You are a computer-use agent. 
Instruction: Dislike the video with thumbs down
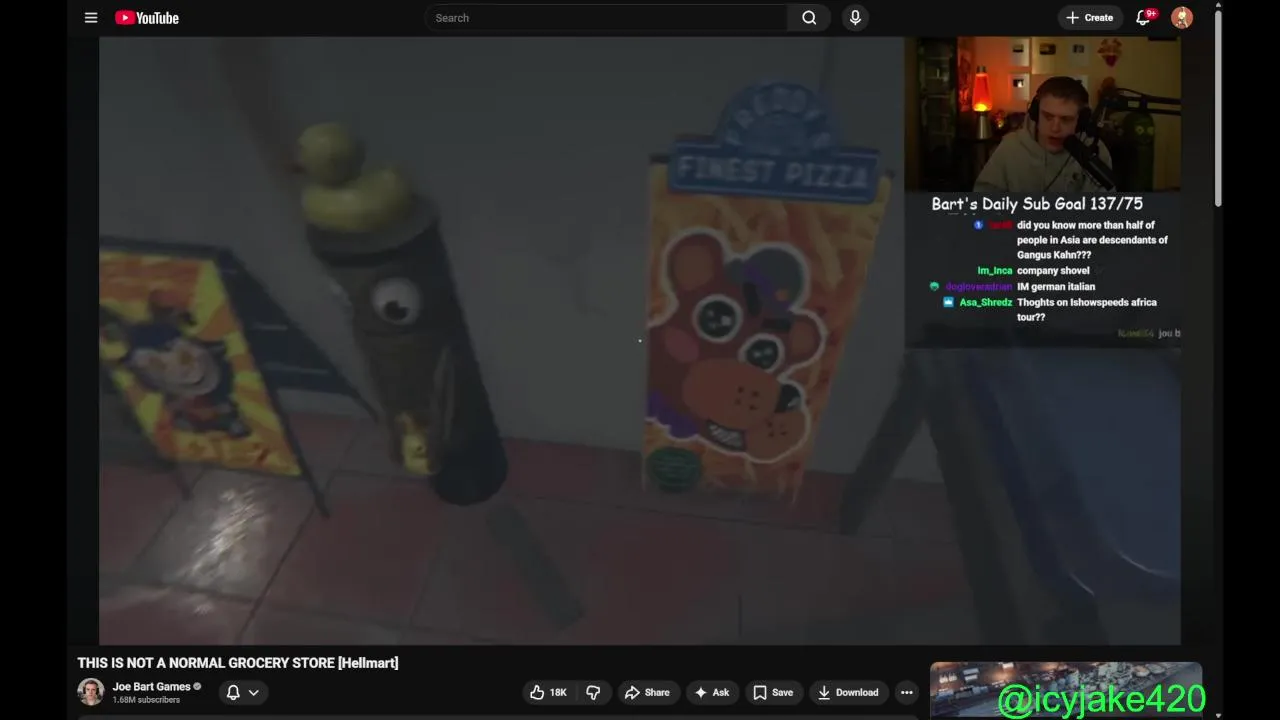(x=593, y=692)
